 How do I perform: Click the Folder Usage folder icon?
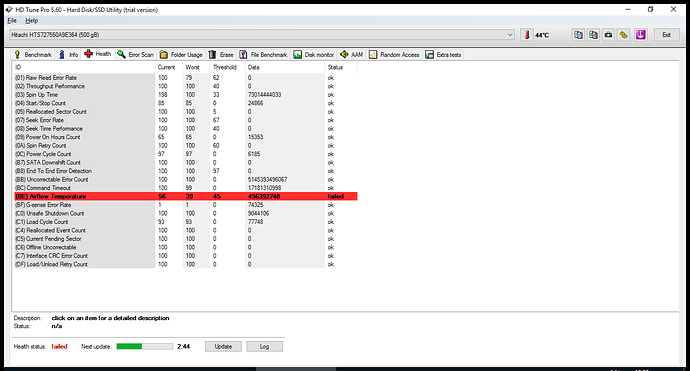point(164,55)
